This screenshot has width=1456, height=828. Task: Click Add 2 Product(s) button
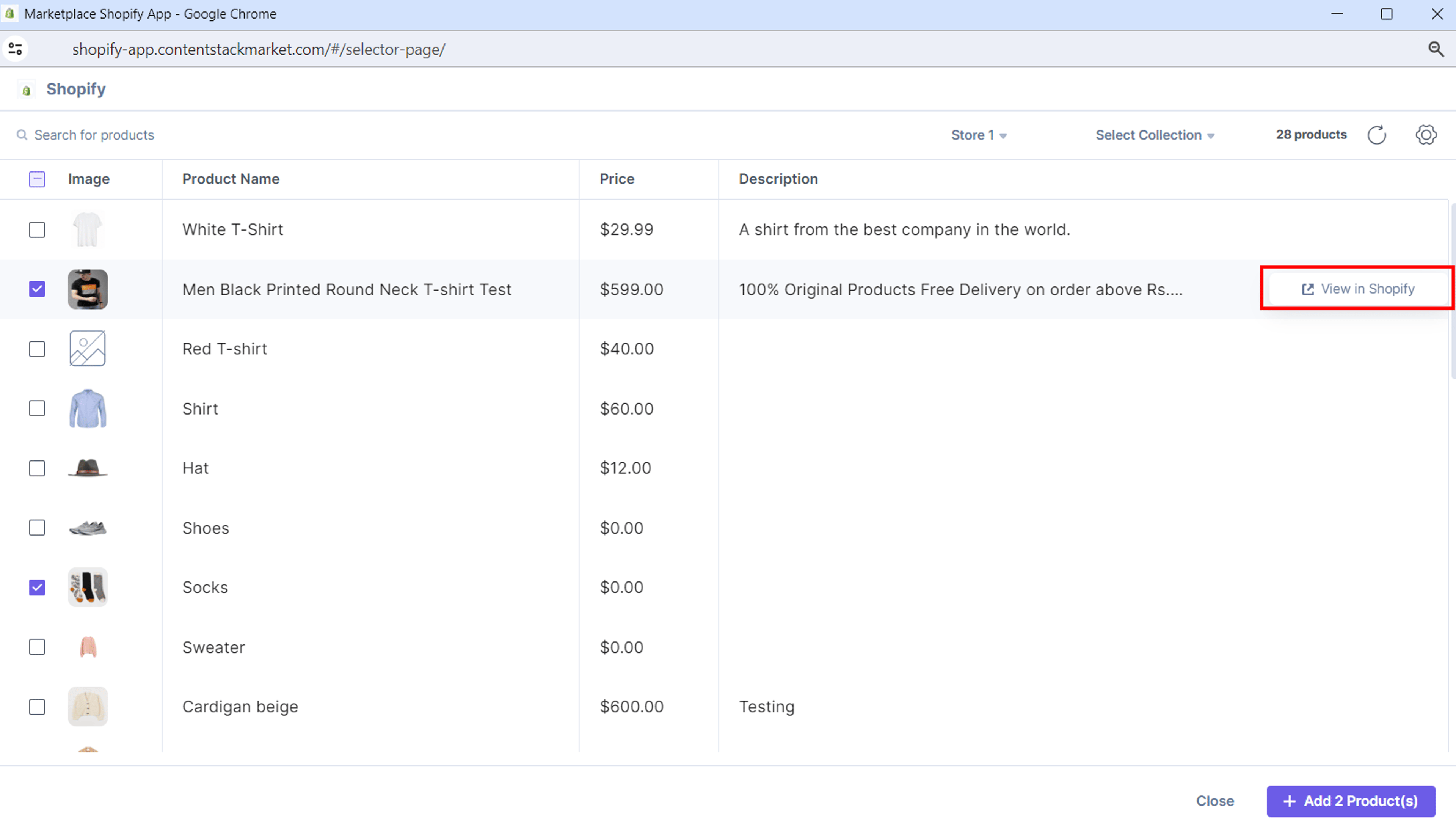point(1351,801)
